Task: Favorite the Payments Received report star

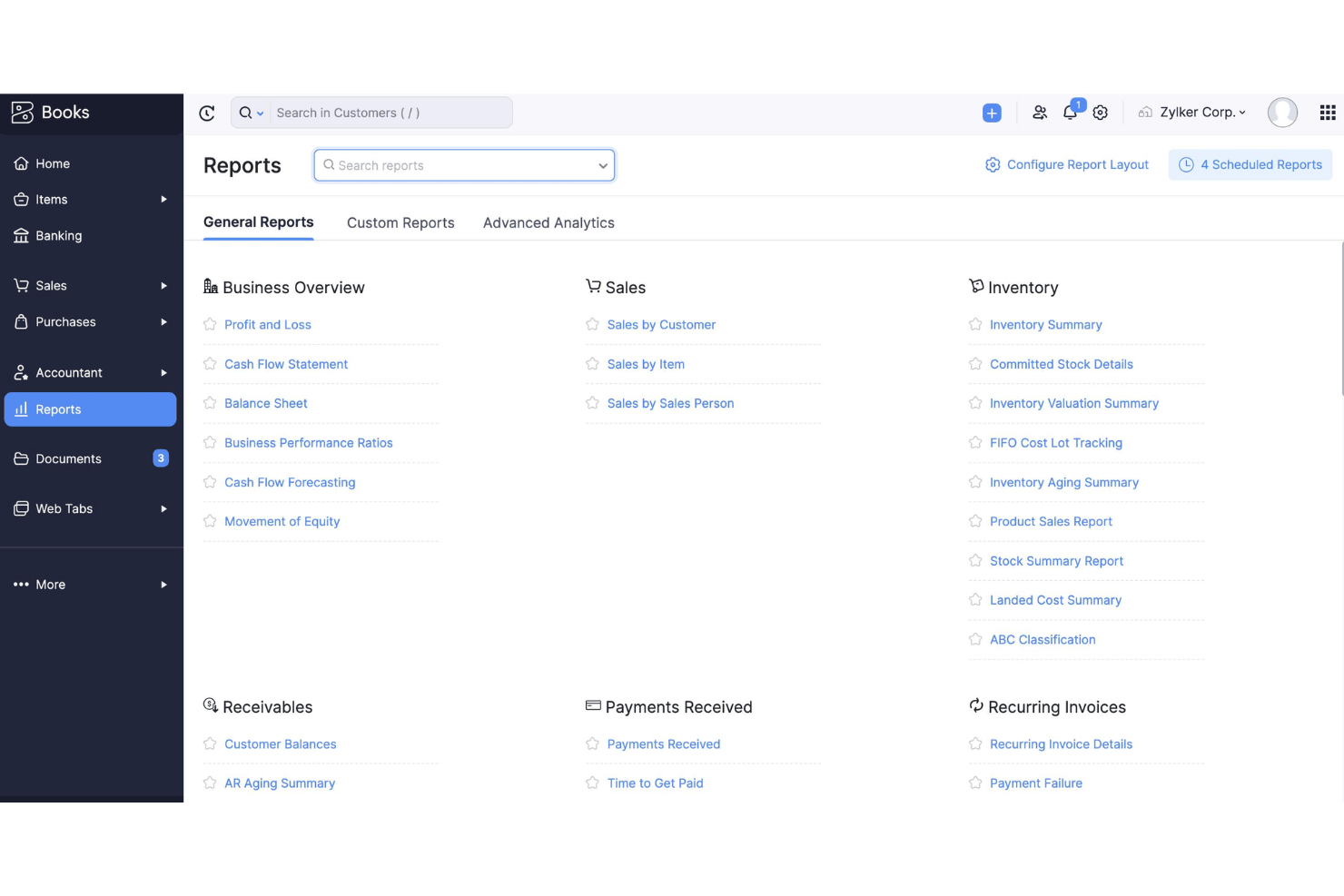Action: pos(592,743)
